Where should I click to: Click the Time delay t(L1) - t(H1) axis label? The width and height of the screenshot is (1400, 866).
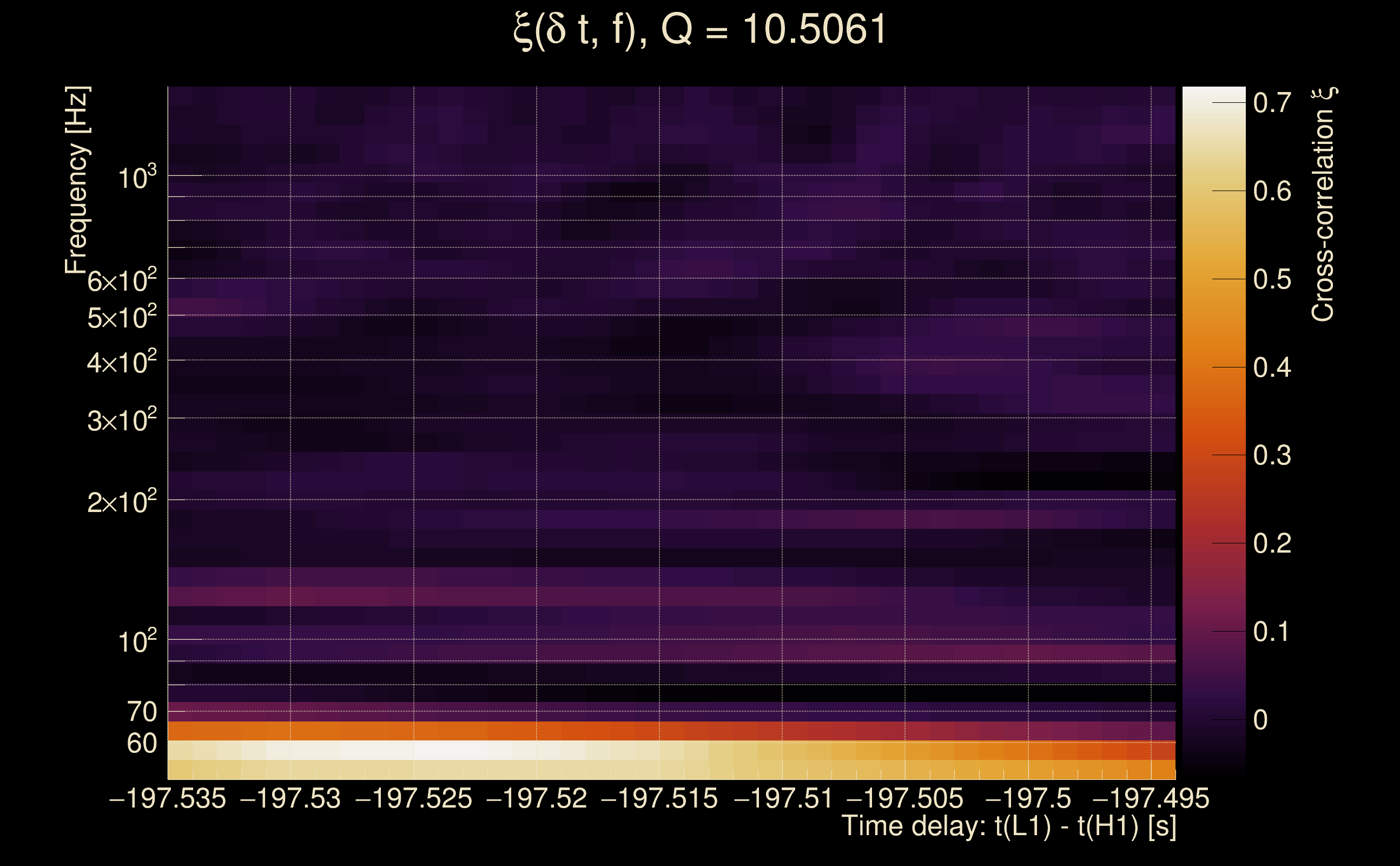[x=1008, y=826]
